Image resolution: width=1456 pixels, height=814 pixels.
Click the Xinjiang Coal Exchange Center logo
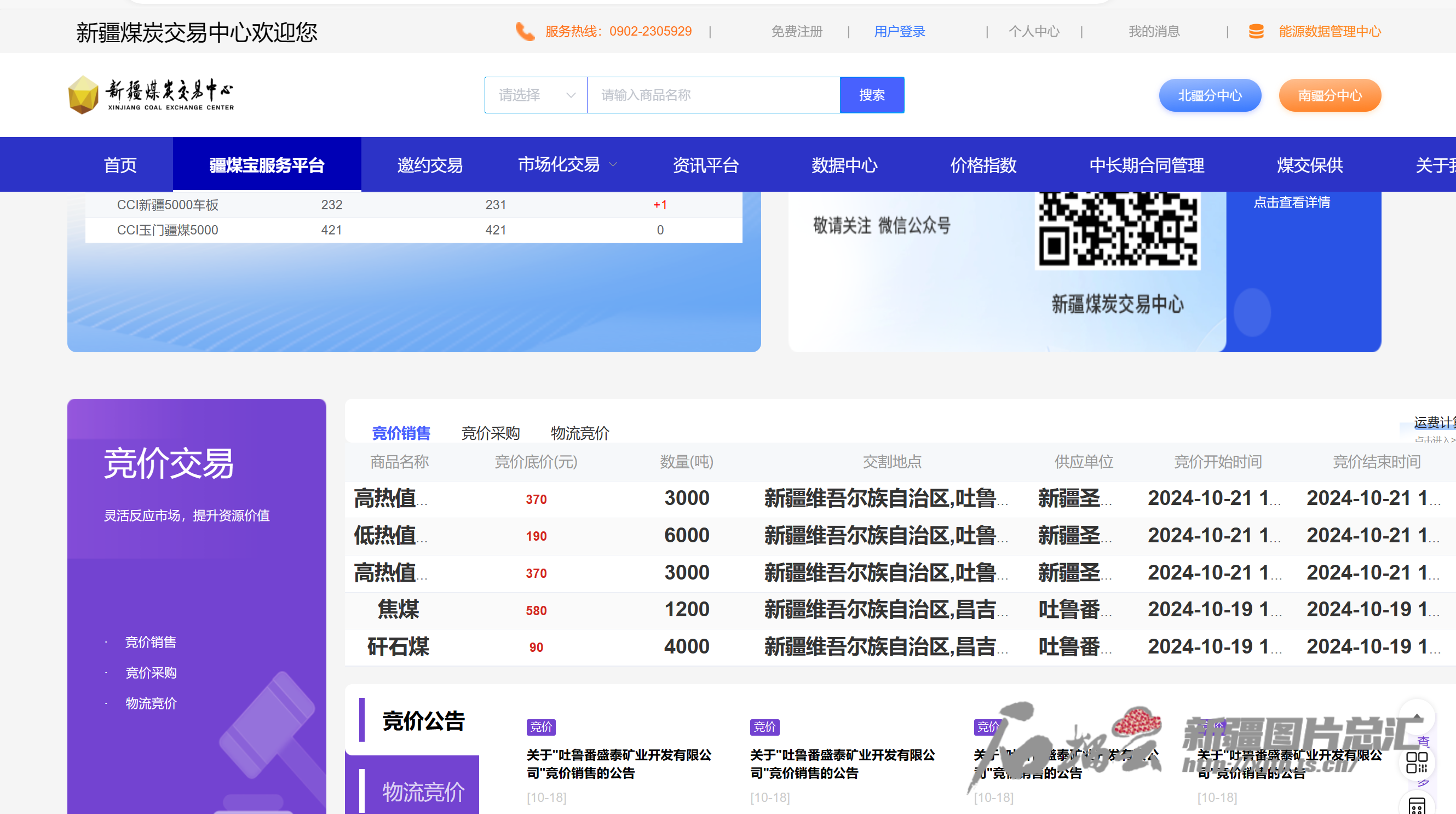coord(151,94)
